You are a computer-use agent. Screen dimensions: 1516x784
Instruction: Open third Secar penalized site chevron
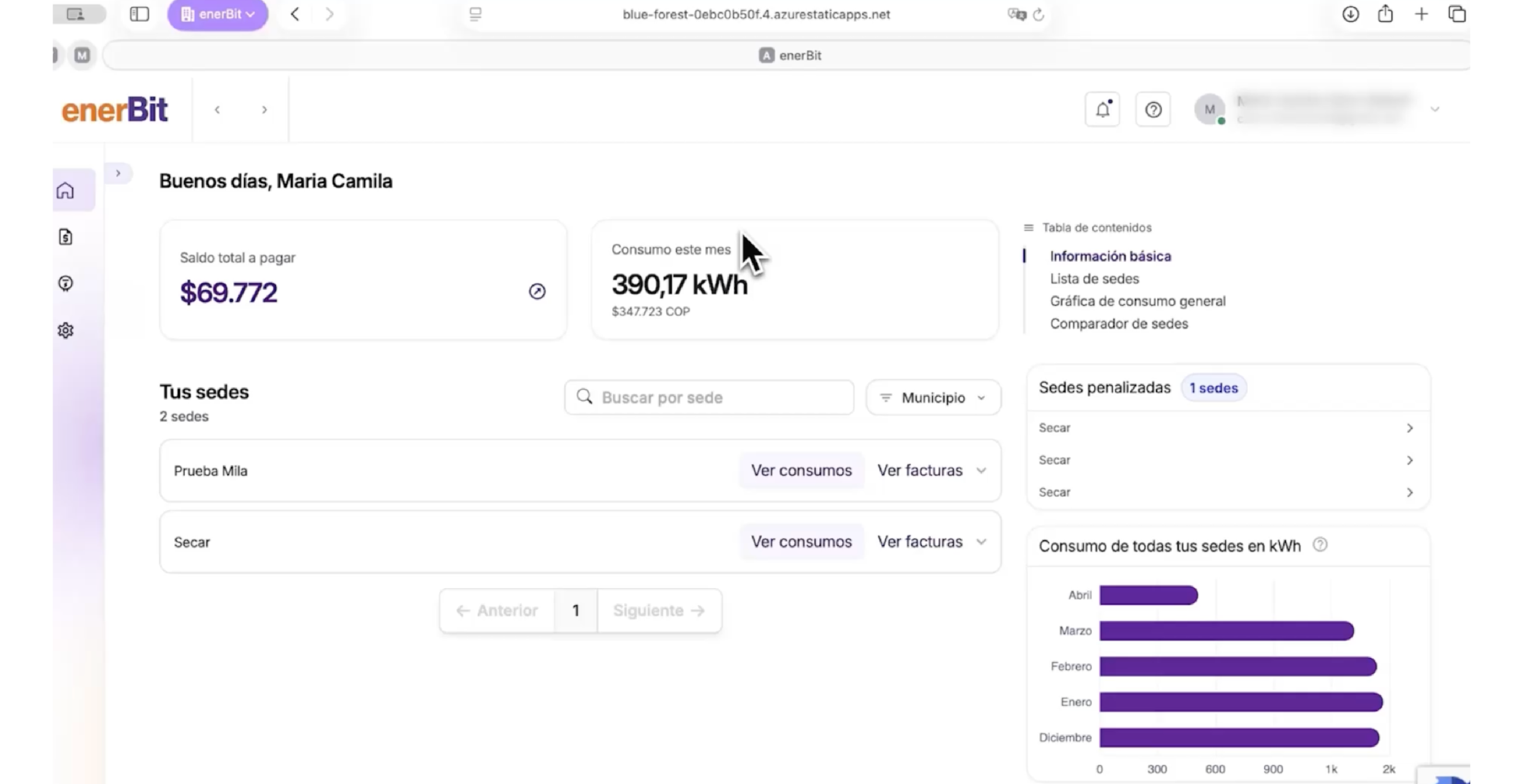click(1410, 493)
